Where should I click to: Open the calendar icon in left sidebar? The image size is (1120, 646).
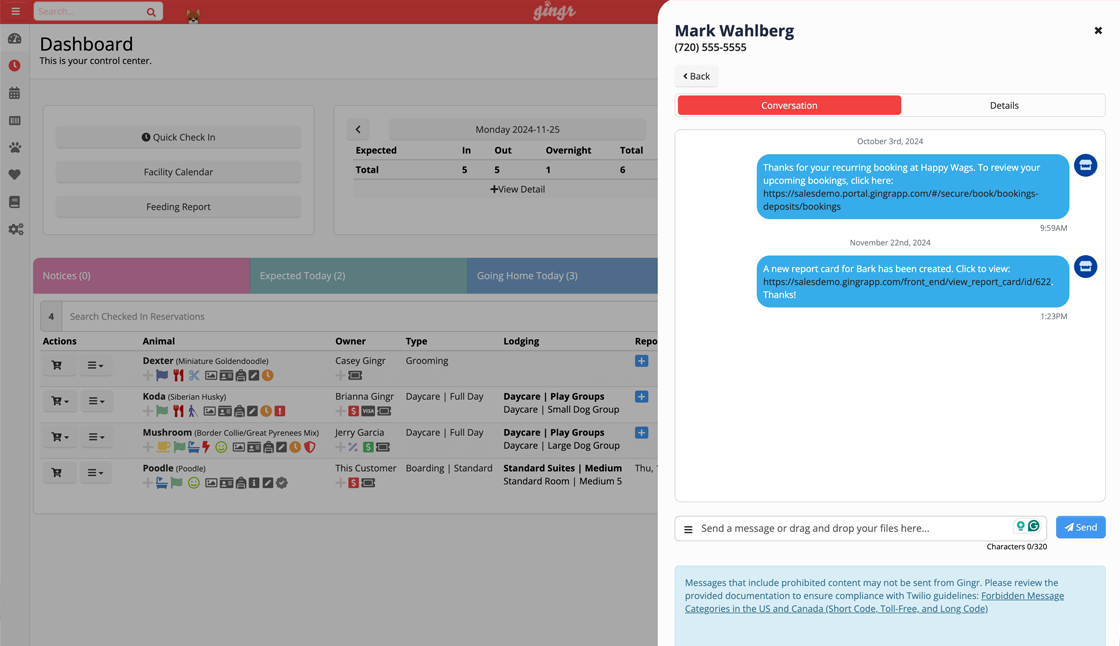tap(15, 93)
